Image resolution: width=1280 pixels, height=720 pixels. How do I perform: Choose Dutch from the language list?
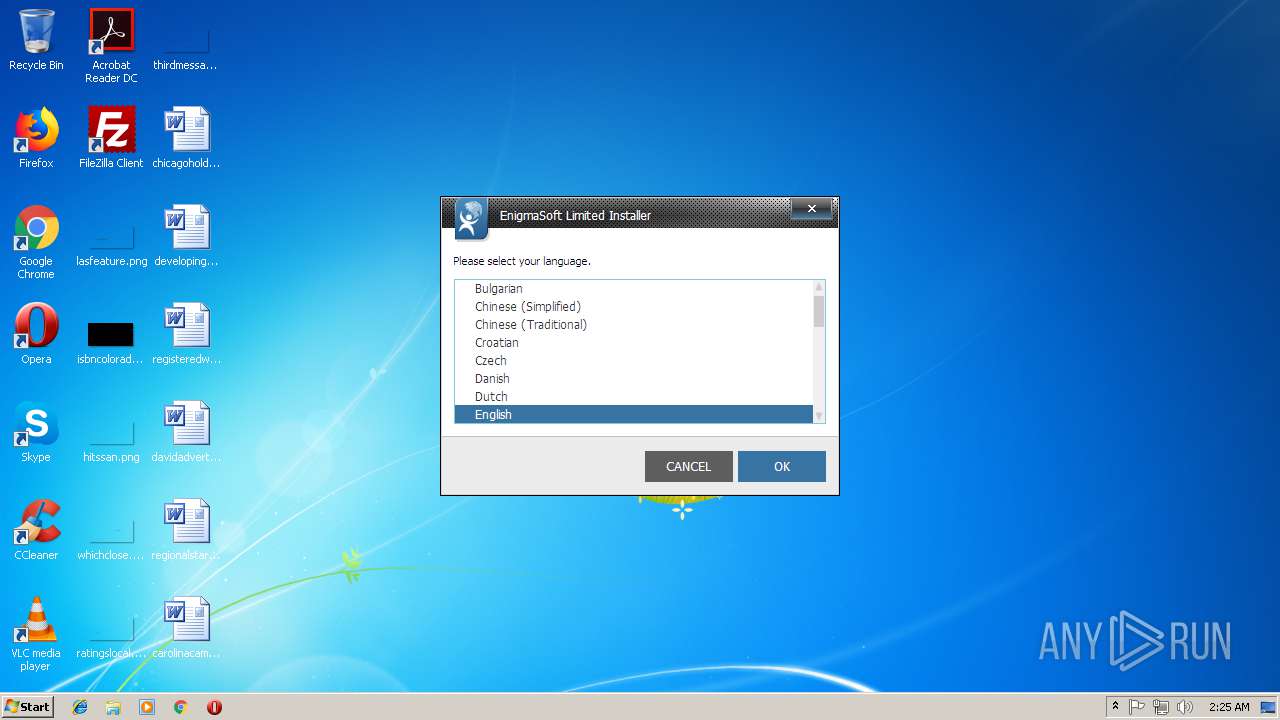point(634,396)
